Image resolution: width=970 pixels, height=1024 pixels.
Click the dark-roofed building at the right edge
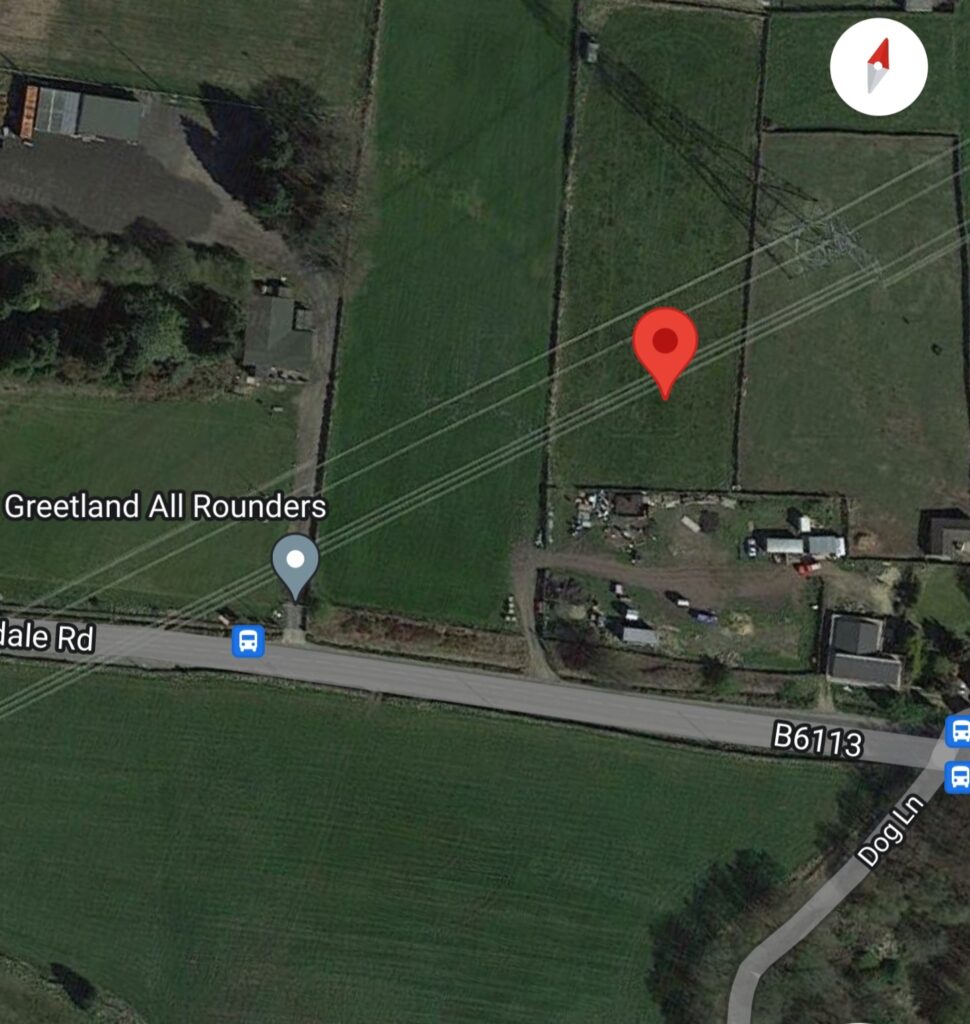946,534
